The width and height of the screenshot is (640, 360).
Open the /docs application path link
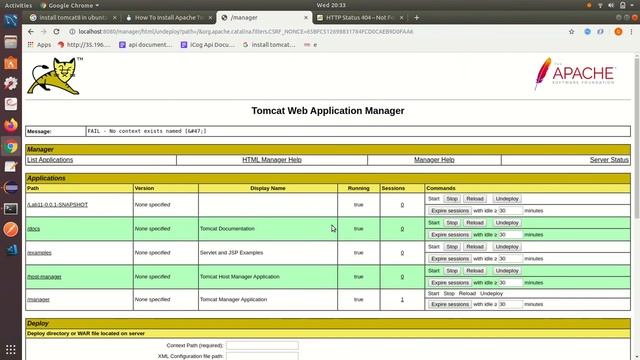[x=33, y=229]
